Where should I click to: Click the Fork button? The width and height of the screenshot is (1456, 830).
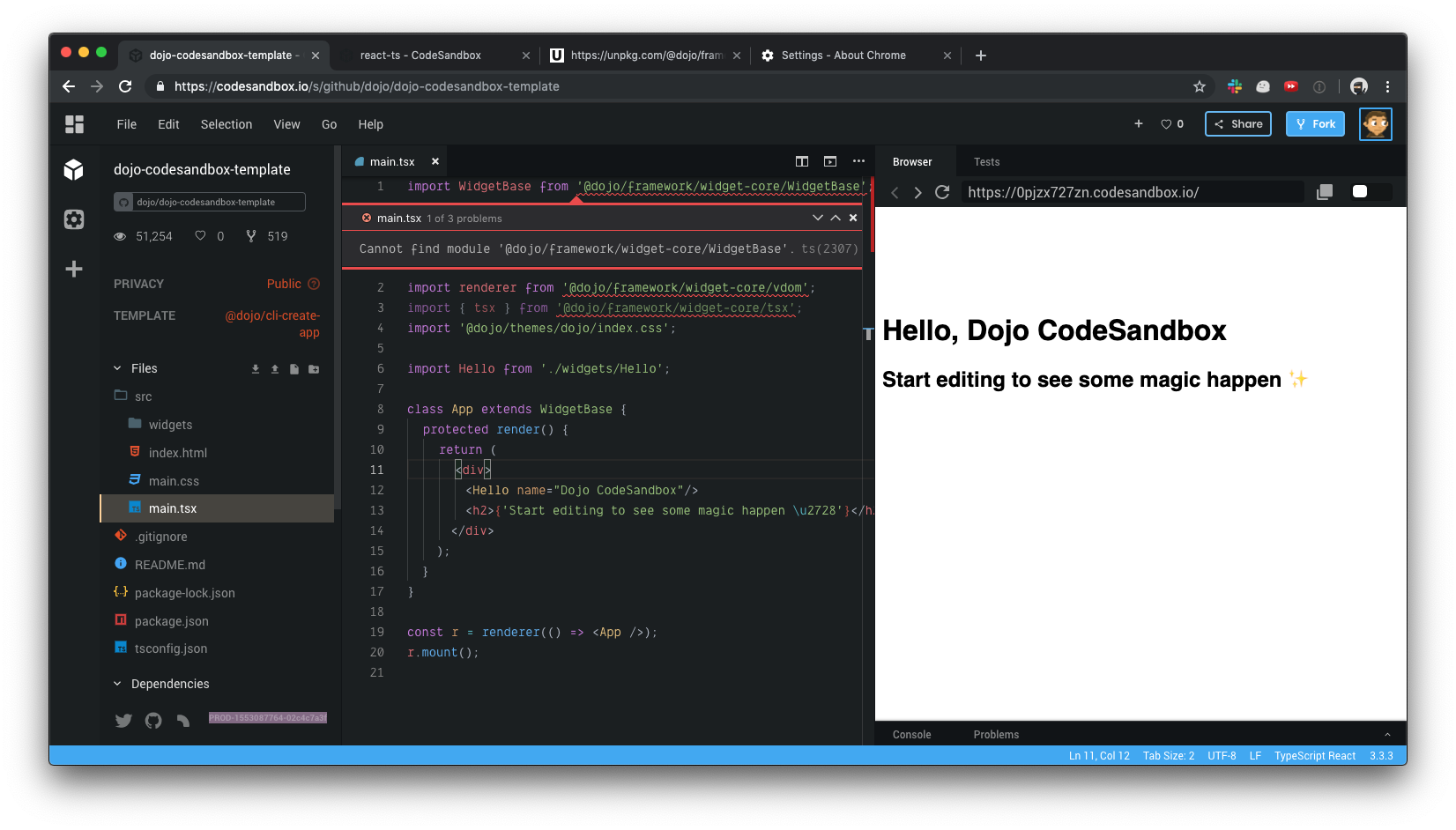click(1315, 124)
